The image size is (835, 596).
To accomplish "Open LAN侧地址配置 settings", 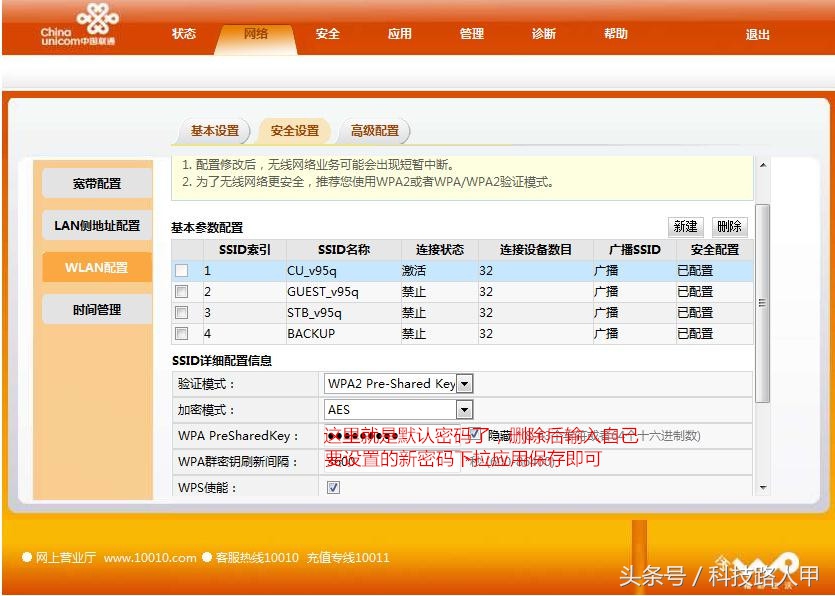I will click(95, 225).
